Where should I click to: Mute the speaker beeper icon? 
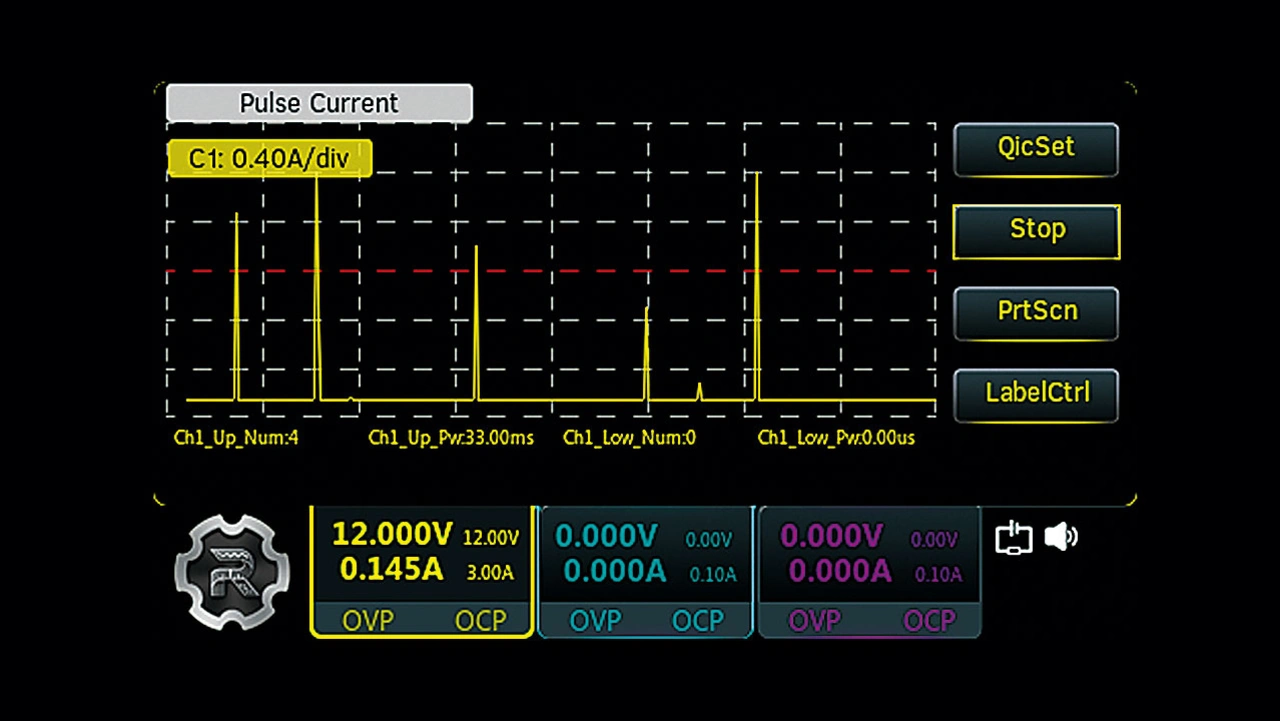click(x=1060, y=538)
